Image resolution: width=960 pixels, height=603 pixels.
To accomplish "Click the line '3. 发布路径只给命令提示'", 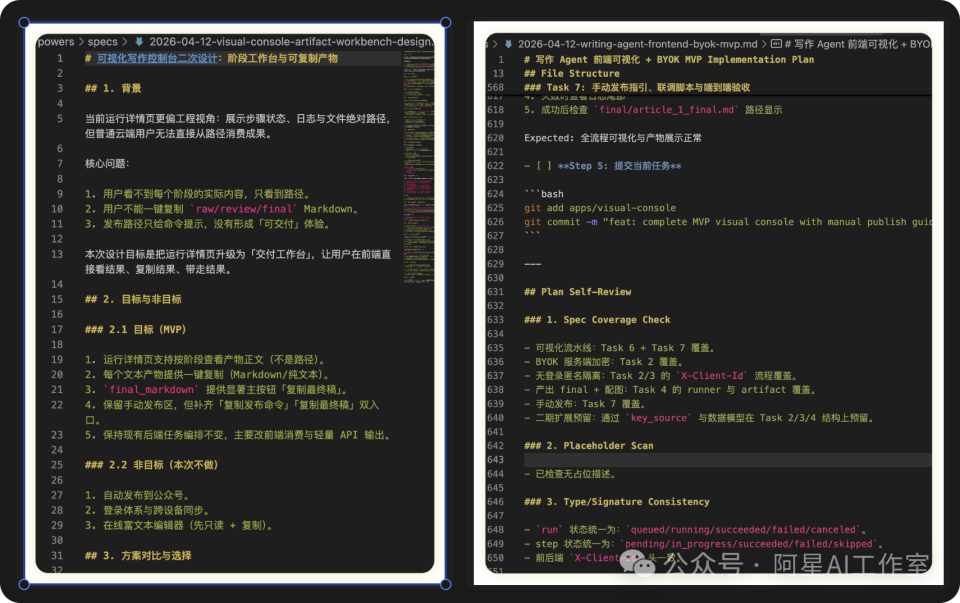I will 208,224.
